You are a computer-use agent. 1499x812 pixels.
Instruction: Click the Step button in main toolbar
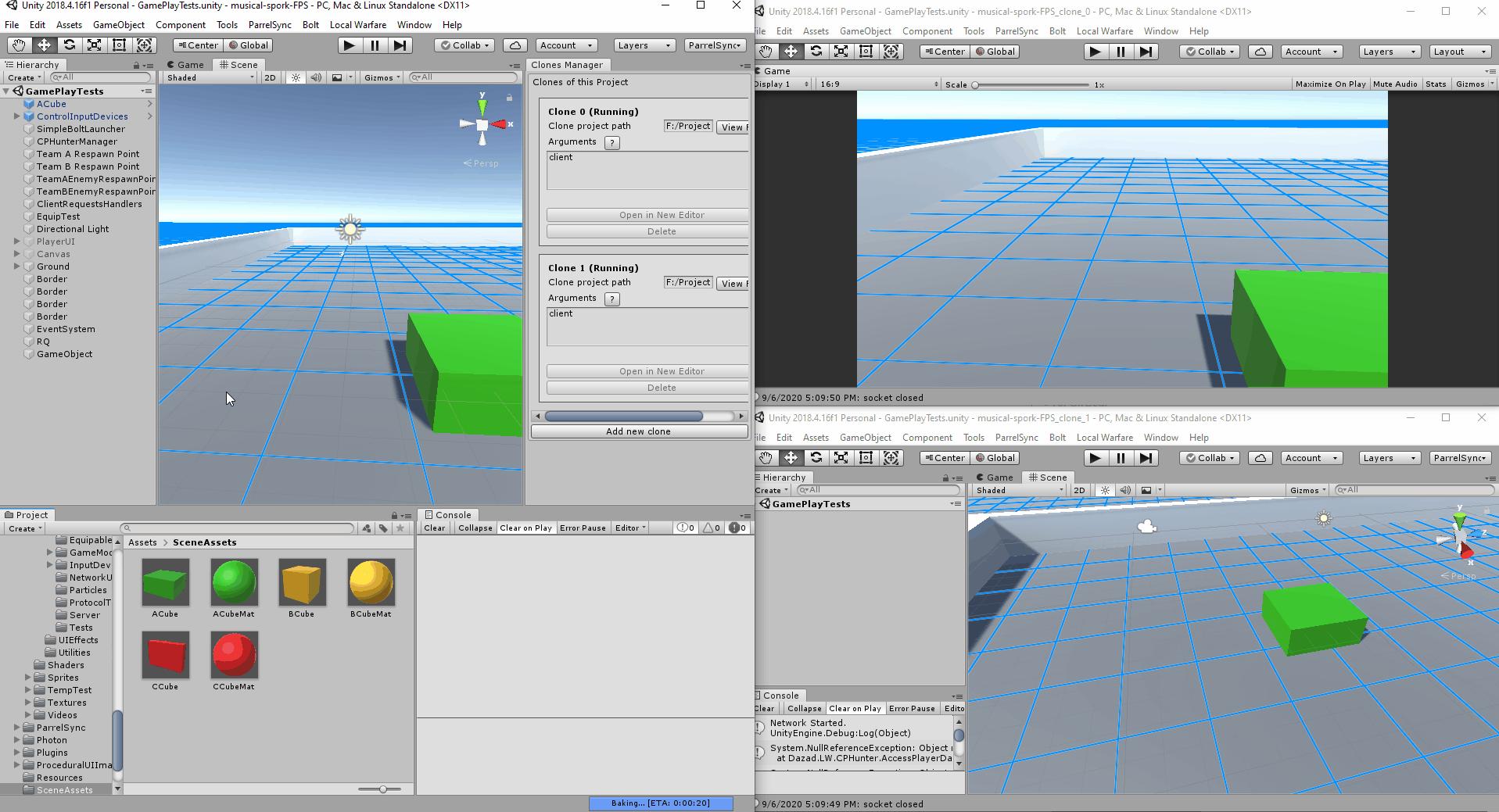point(401,45)
